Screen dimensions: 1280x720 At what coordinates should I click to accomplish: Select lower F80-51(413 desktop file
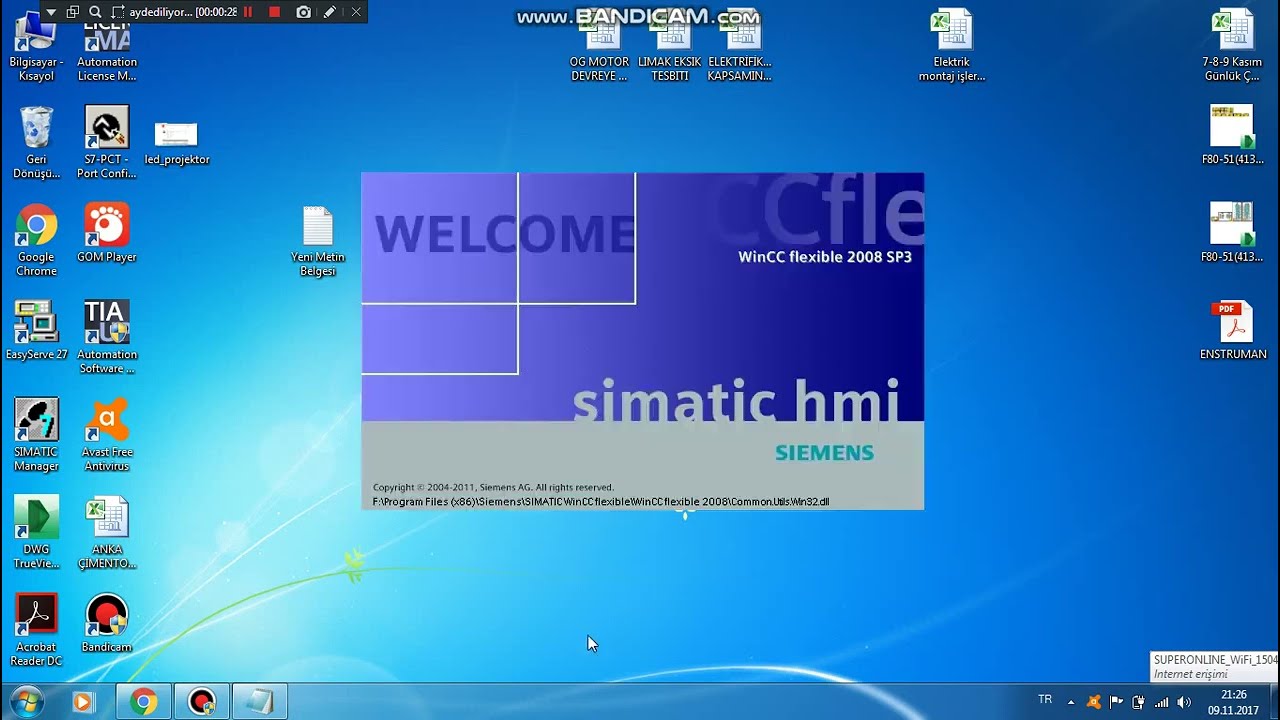coord(1232,232)
